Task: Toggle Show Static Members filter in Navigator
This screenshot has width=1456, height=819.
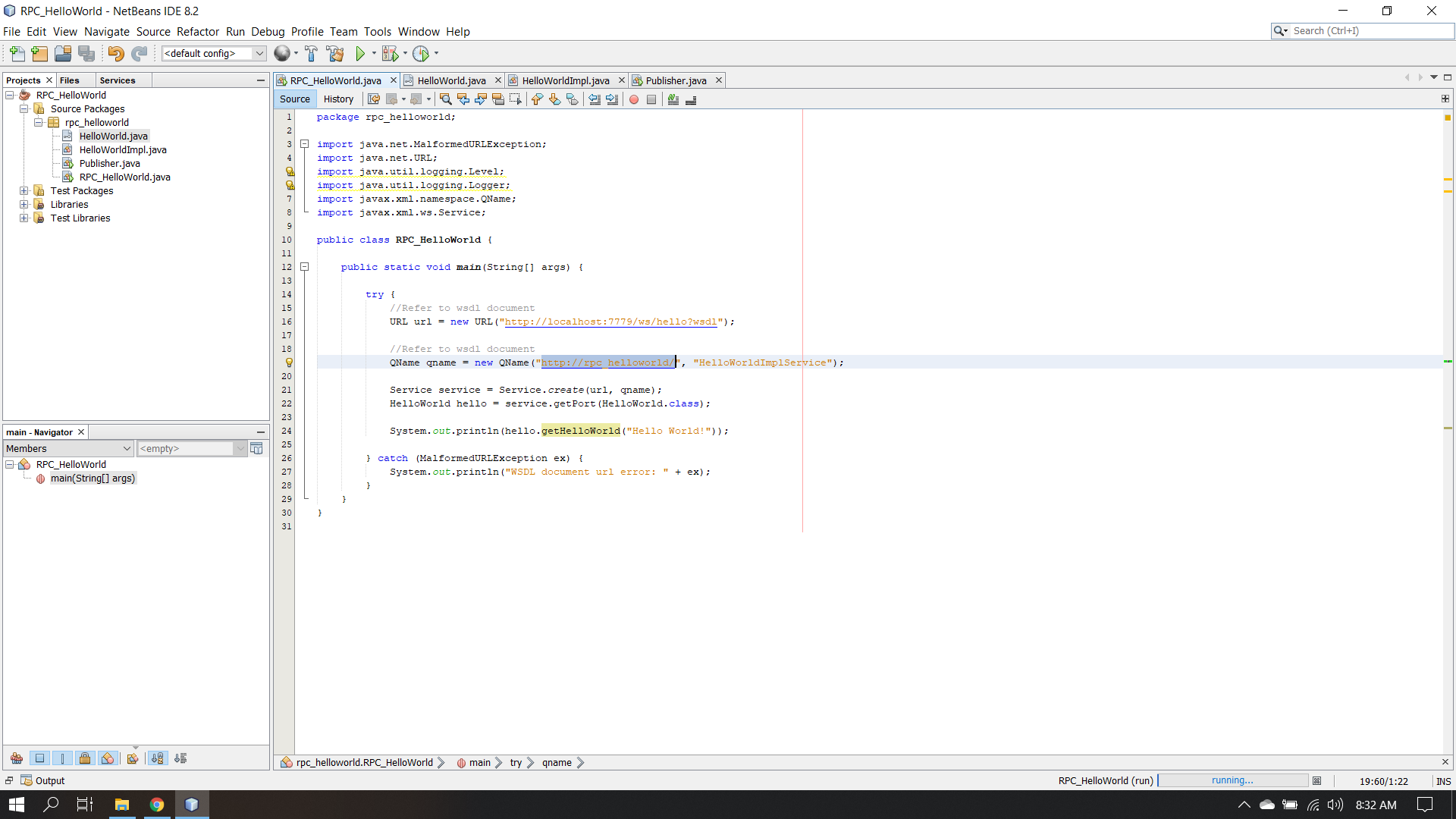Action: pos(62,758)
